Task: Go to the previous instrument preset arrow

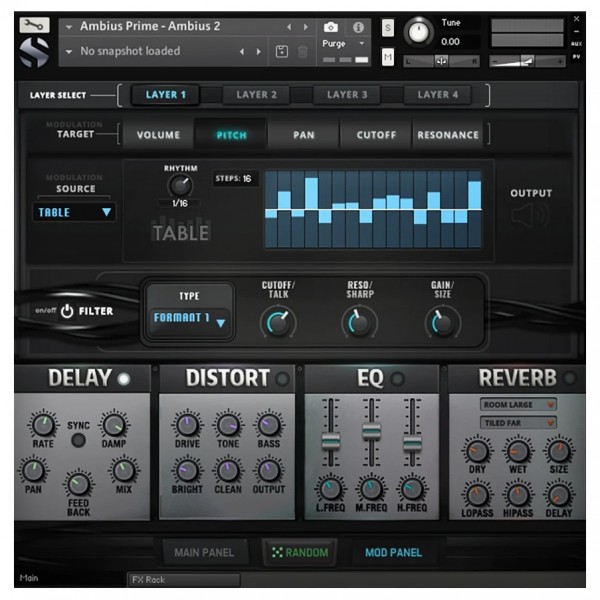Action: [289, 27]
